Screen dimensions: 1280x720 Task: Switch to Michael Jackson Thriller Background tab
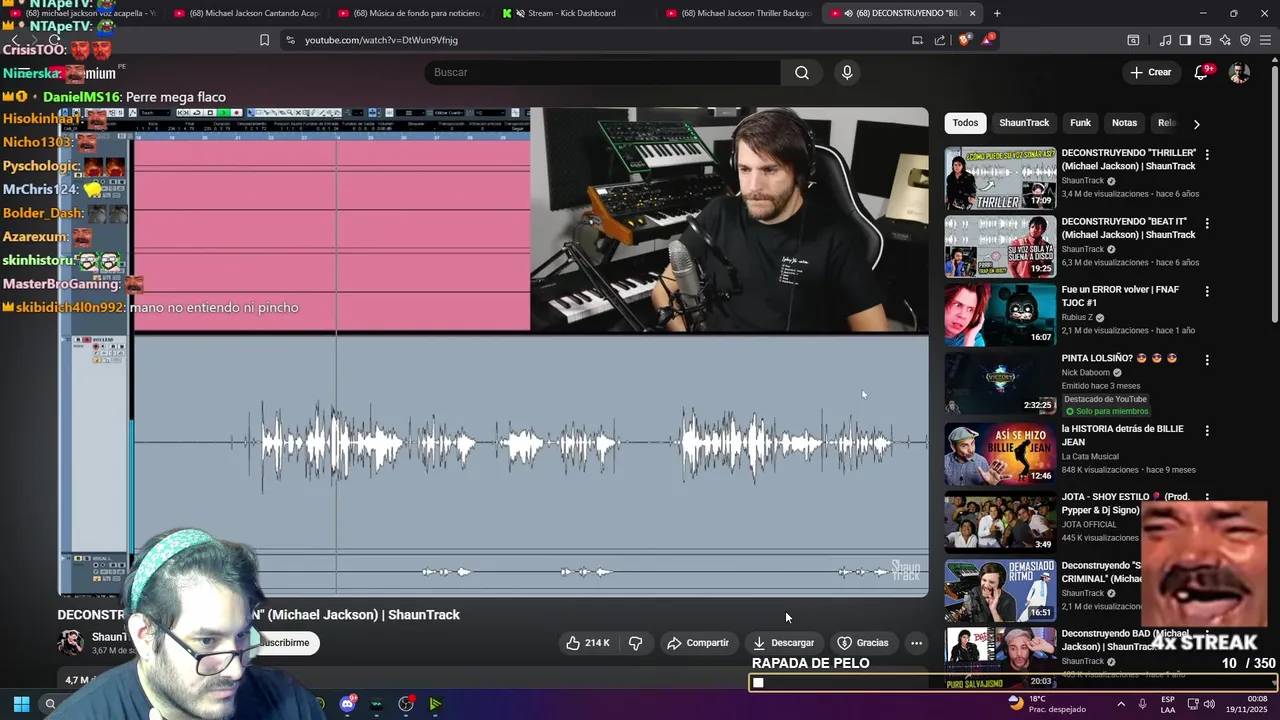(x=738, y=13)
